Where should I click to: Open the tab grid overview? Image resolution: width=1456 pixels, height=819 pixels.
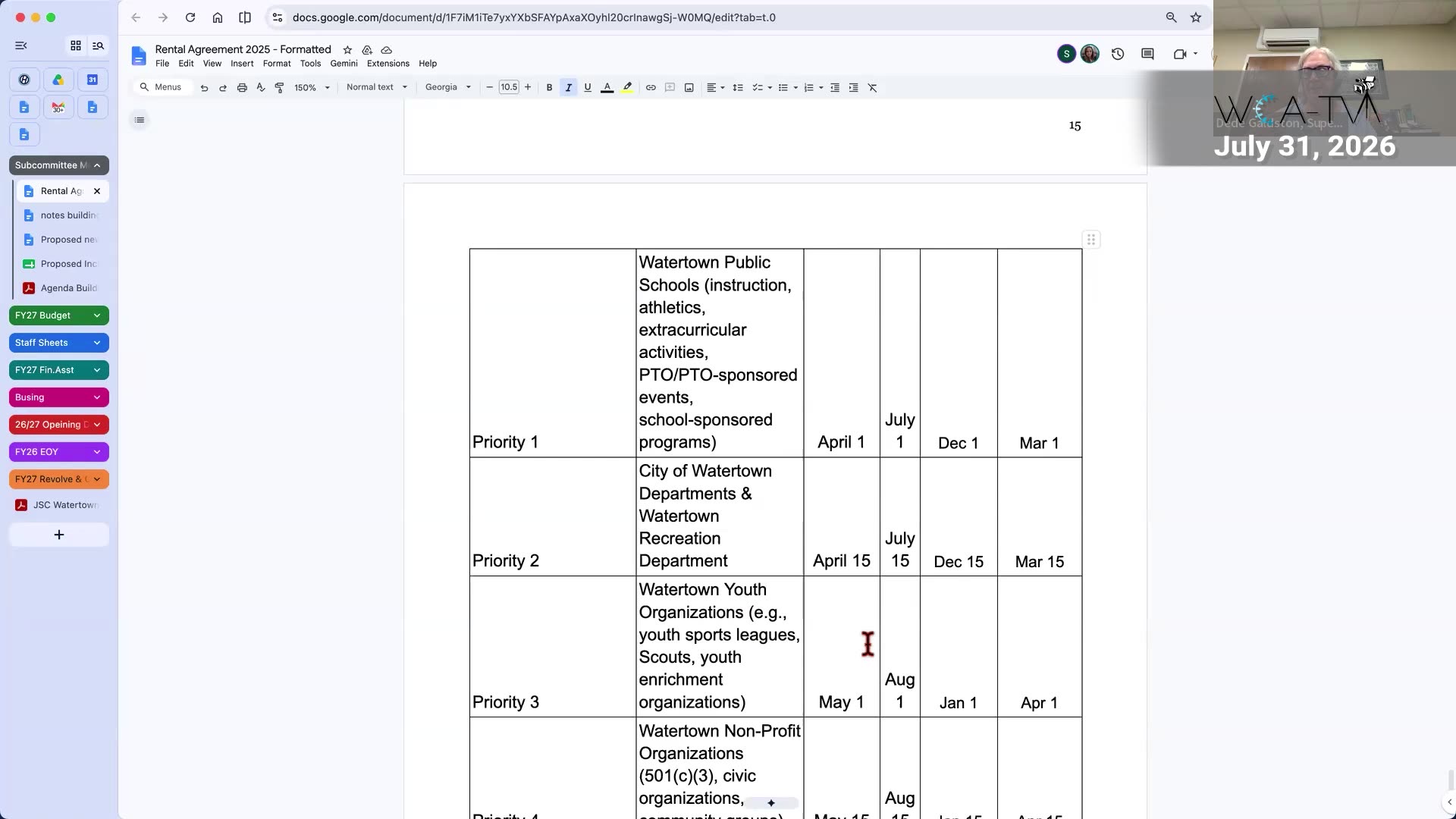[76, 45]
